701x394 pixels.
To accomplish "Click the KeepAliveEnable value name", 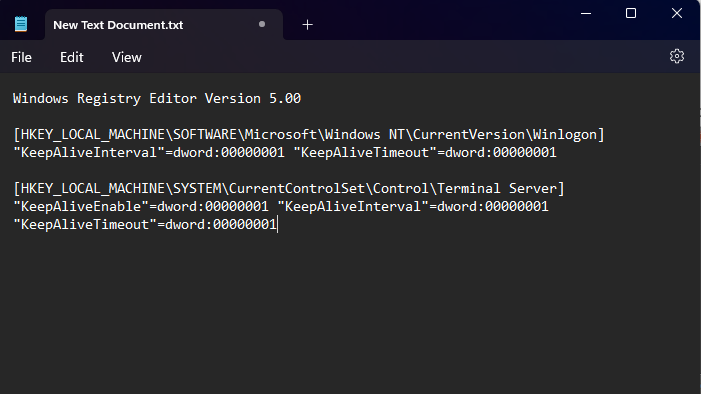I will point(81,206).
